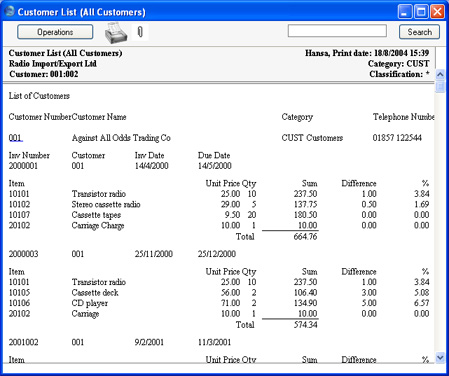Click the difference value 3.00
Screen dimensions: 449x376
[369, 293]
